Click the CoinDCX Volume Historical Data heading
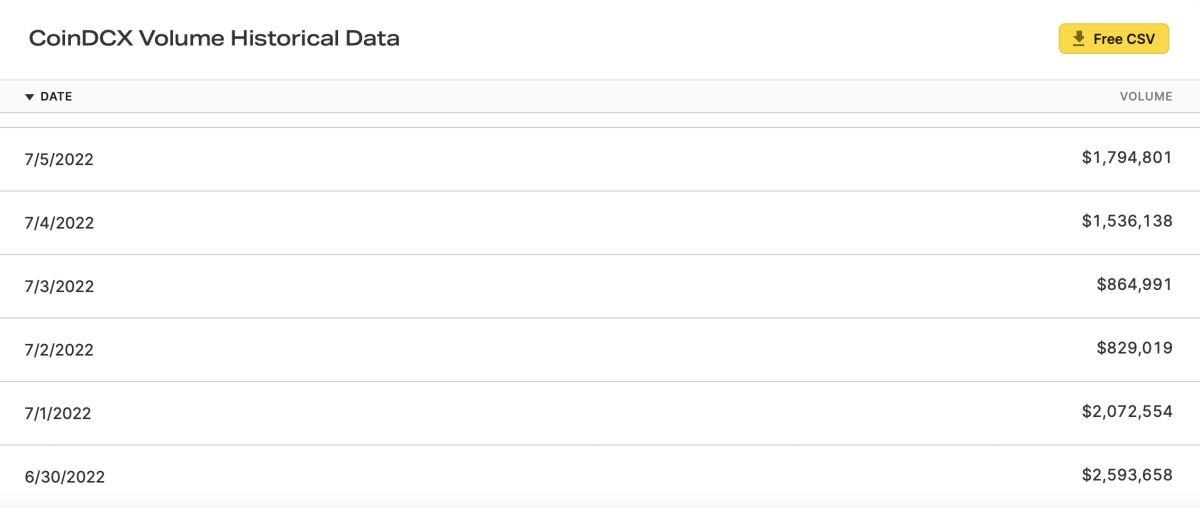 point(214,39)
